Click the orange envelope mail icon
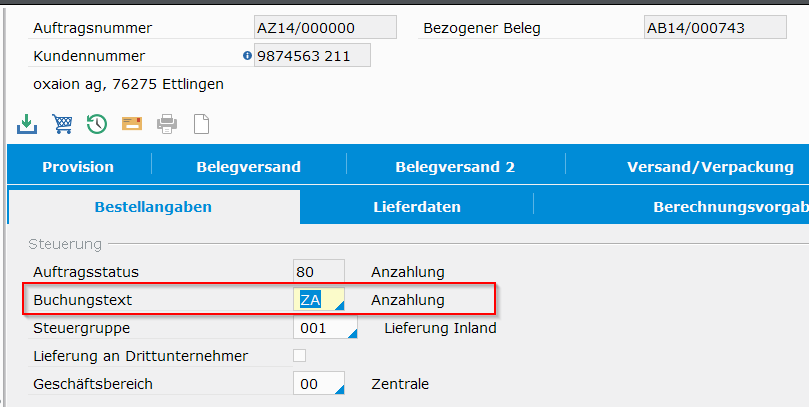Screen dimensions: 809x407 click(132, 124)
